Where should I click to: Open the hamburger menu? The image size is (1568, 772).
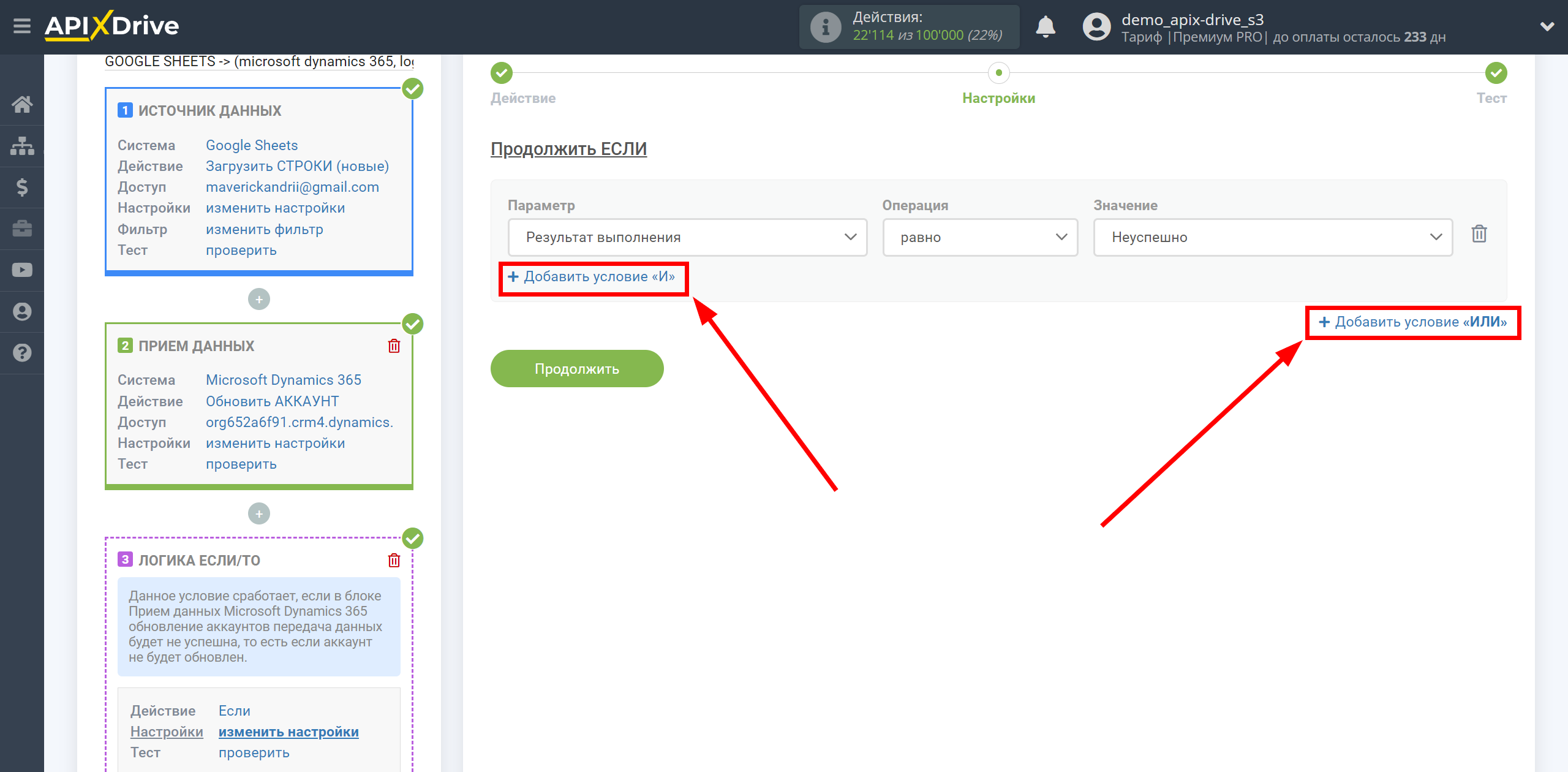click(x=22, y=26)
